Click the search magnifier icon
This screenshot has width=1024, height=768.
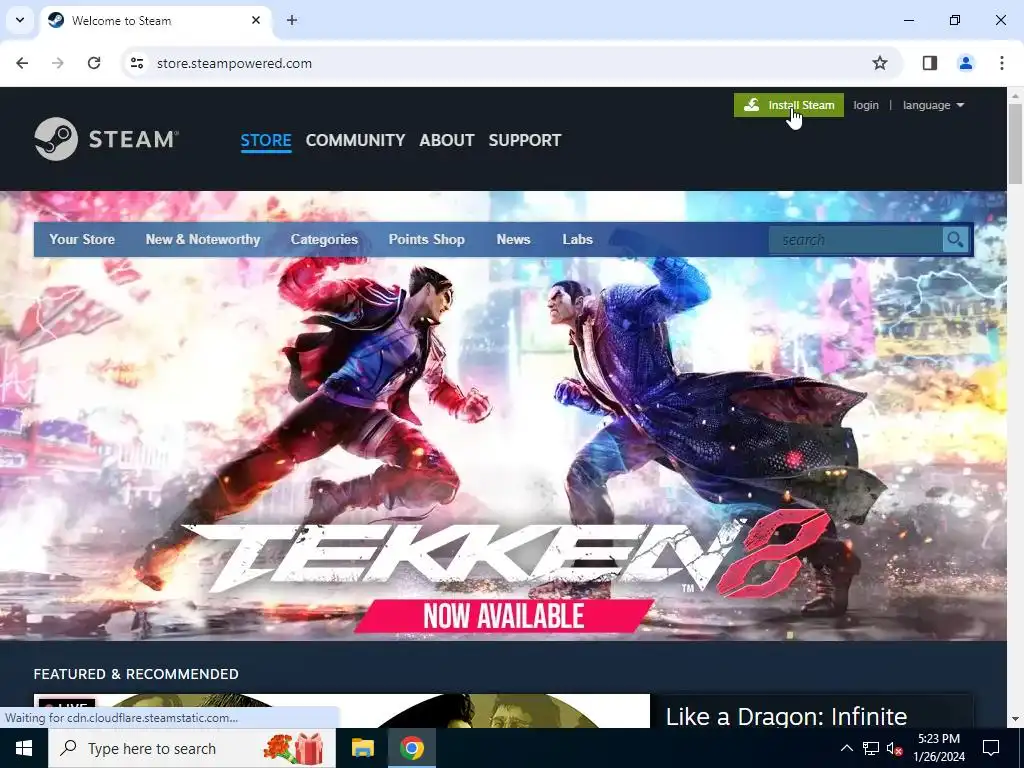click(955, 240)
